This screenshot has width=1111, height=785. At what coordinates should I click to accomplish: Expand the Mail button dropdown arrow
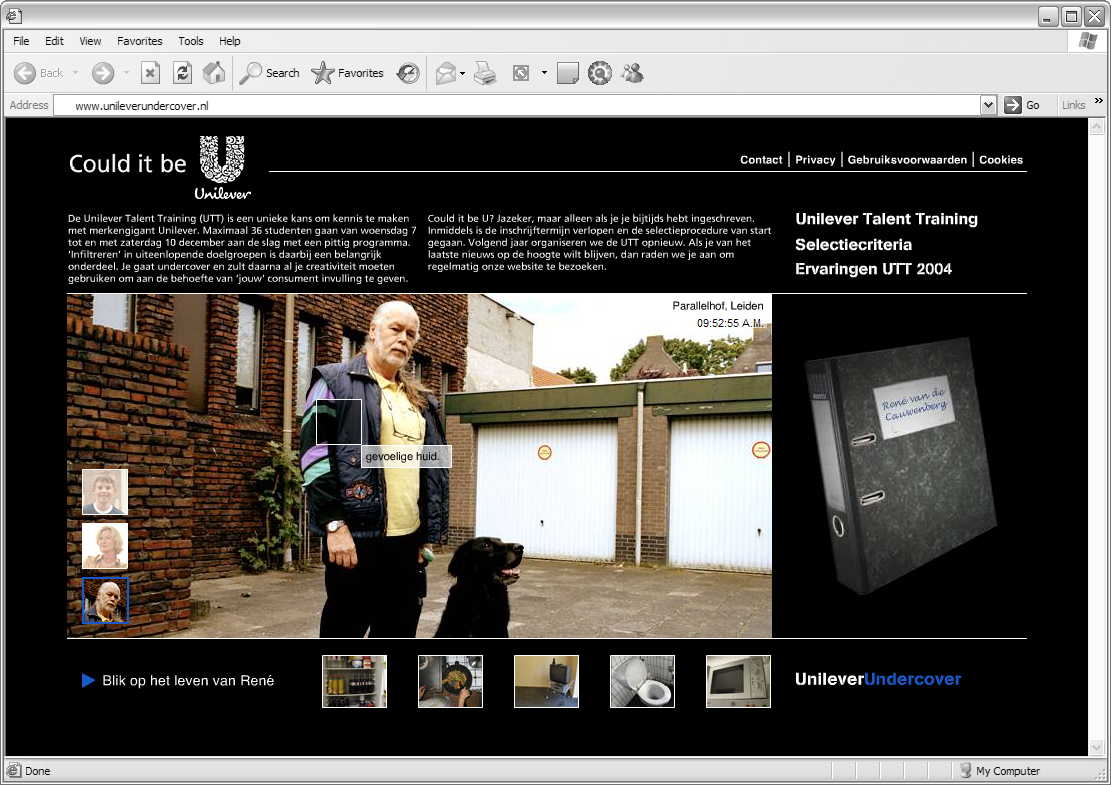[x=463, y=74]
